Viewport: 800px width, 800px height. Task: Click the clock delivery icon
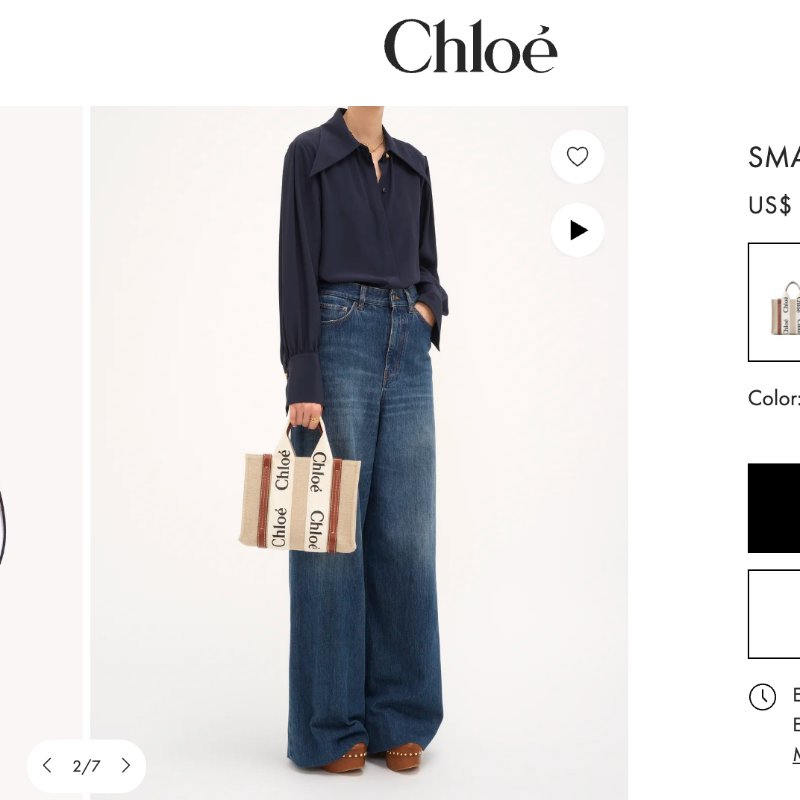pyautogui.click(x=762, y=696)
